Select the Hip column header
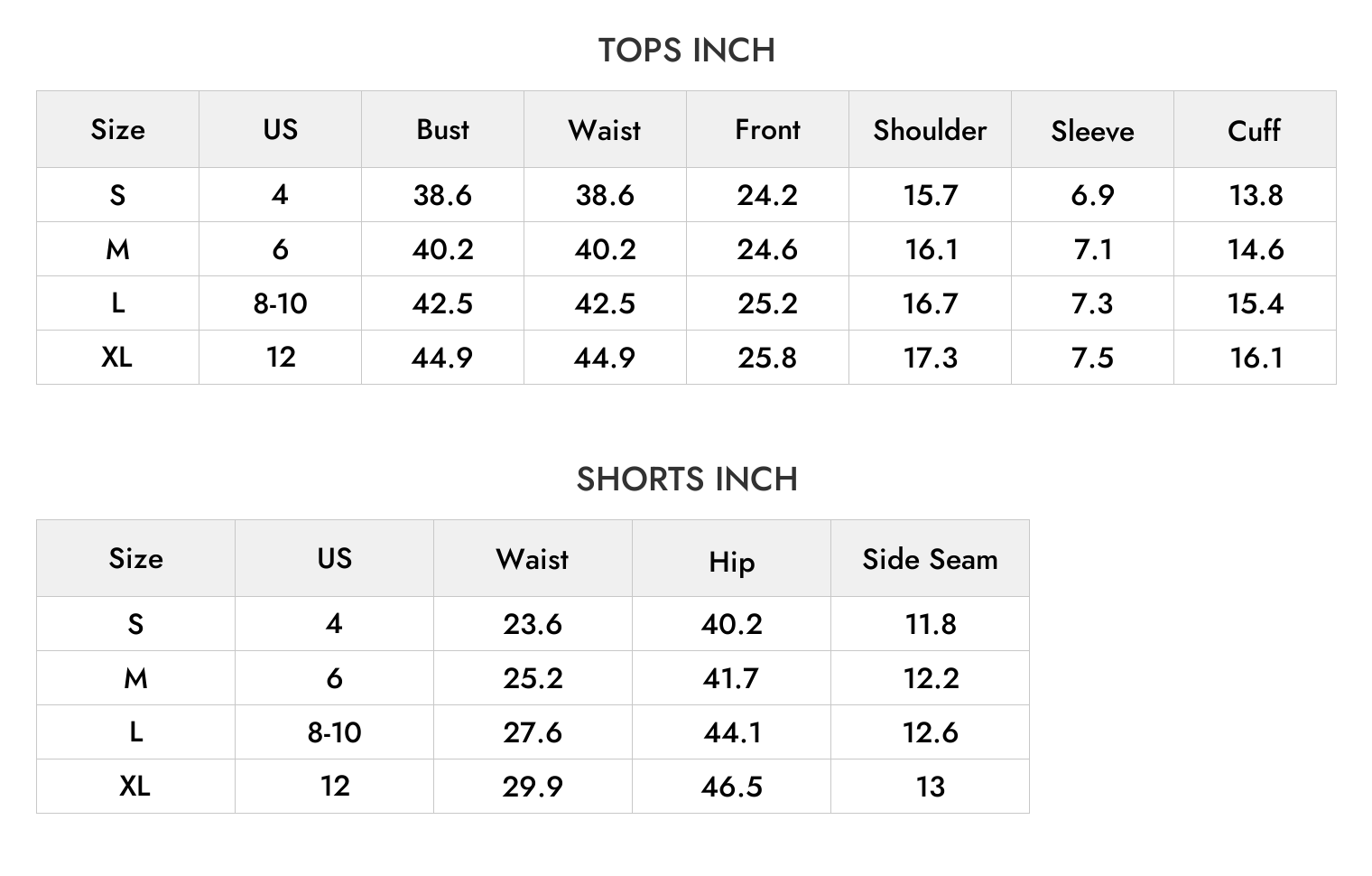Viewport: 1372px width, 876px height. click(x=731, y=562)
